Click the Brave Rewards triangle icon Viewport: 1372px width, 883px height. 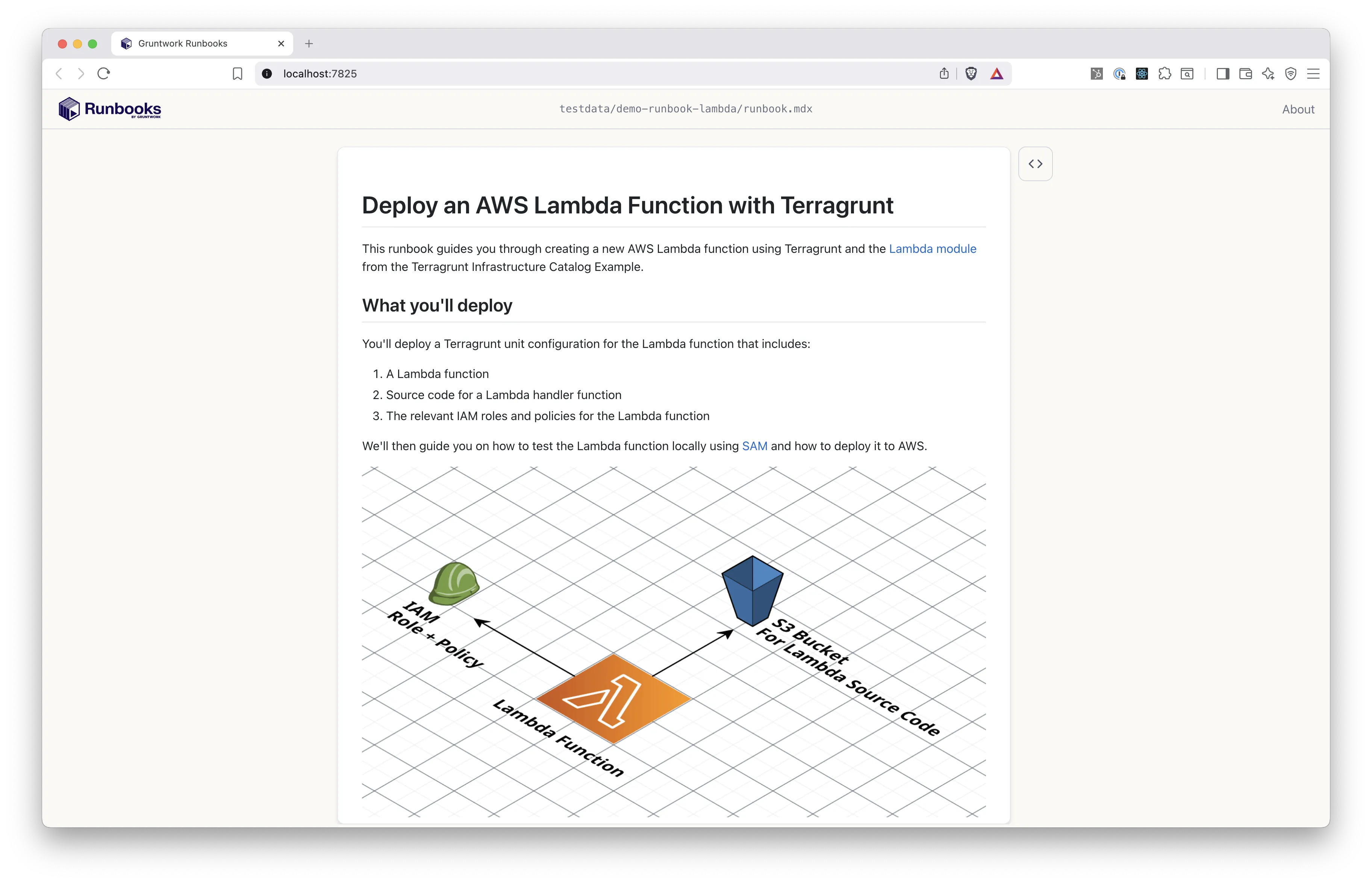(x=996, y=73)
